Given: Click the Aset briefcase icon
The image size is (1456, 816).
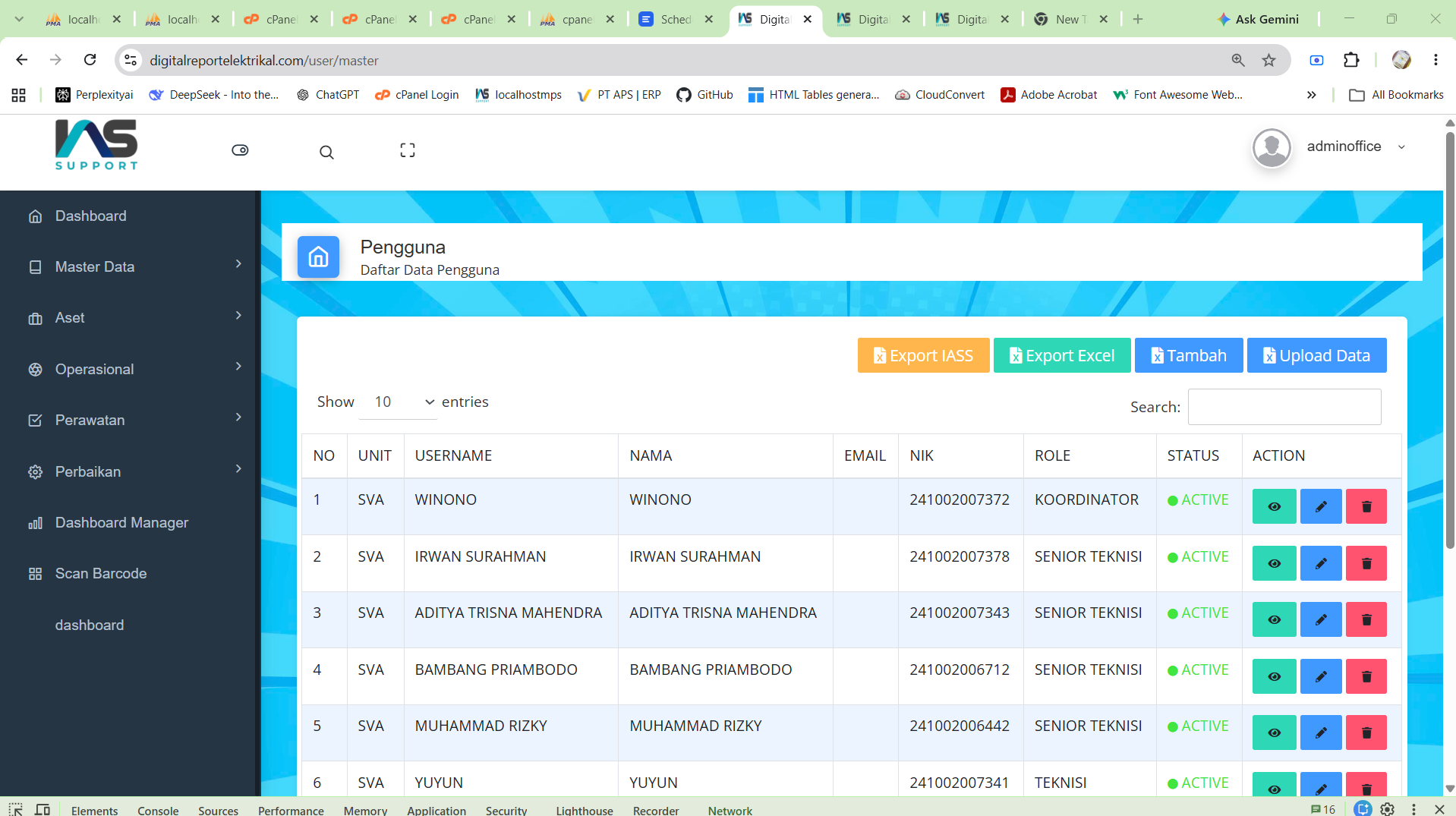Looking at the screenshot, I should 35,318.
